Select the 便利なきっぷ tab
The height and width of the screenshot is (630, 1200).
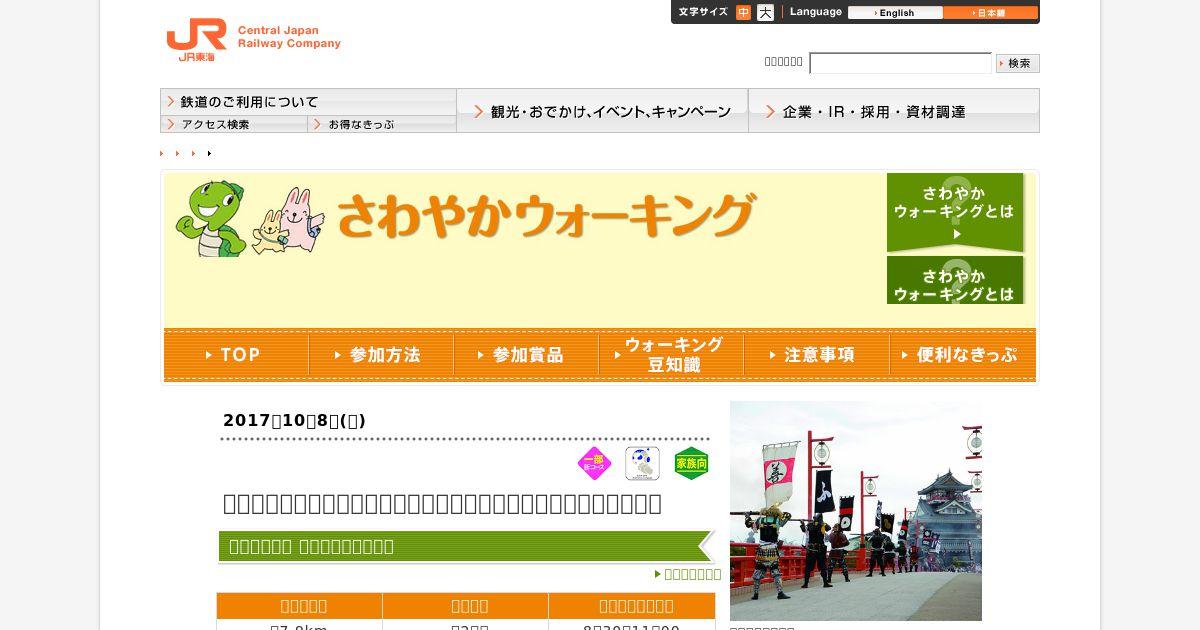963,355
